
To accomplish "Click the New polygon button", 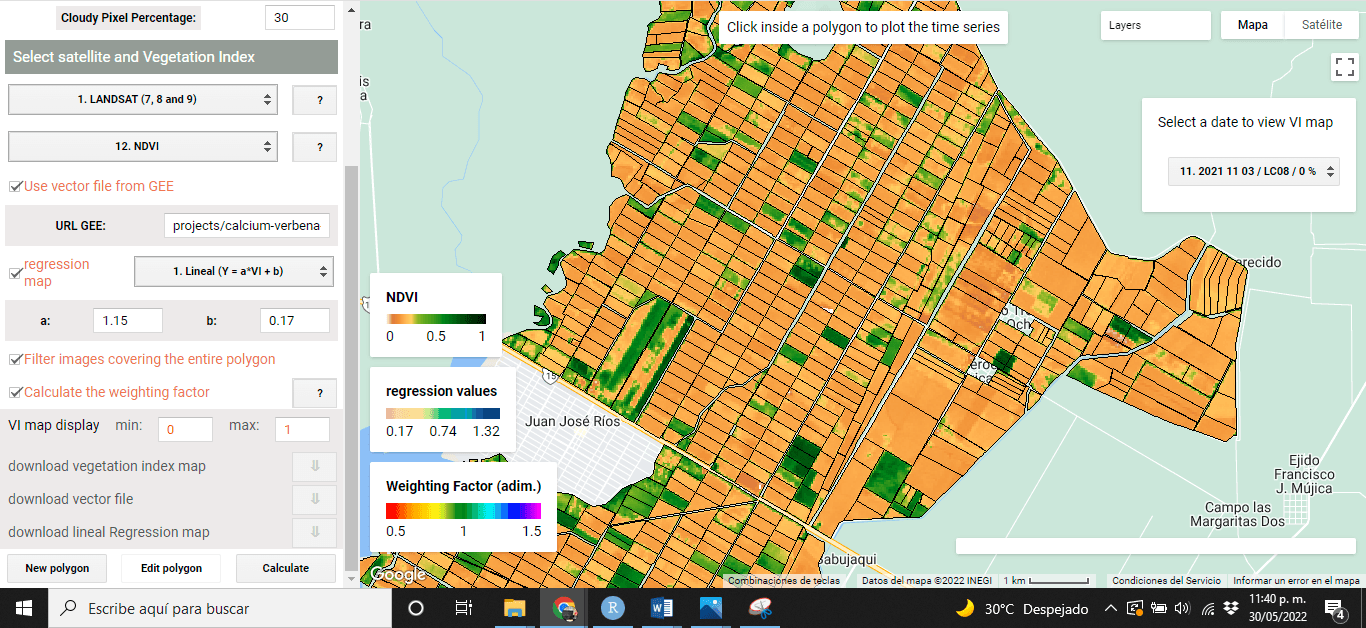I will pyautogui.click(x=56, y=568).
